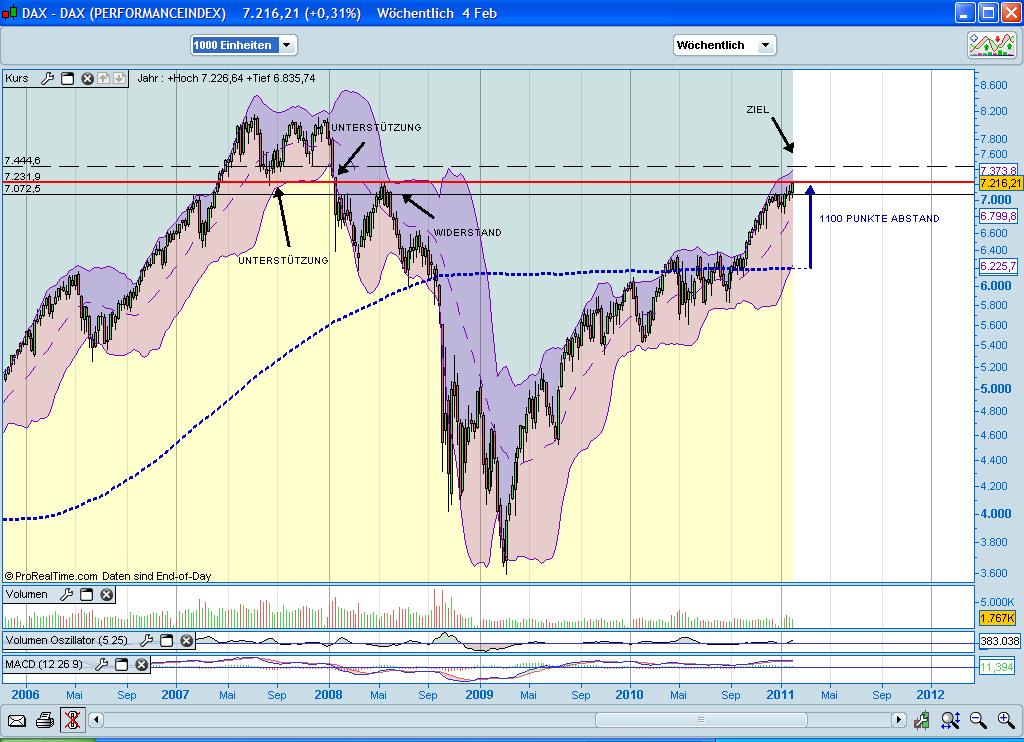Move the Kurs panel up with arrow icon

[103, 77]
